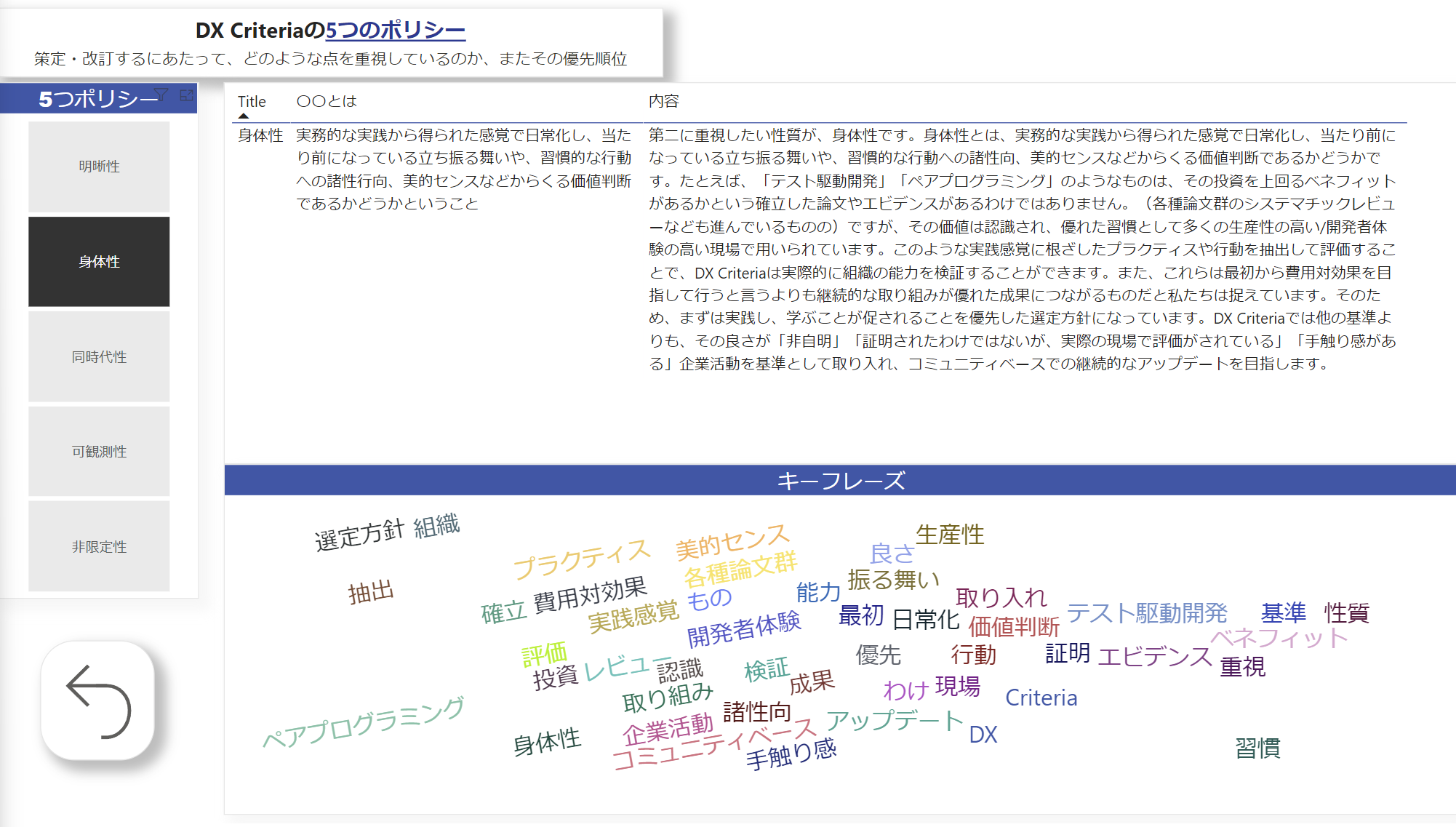Click the word 行動 in the cloud
Viewport: 1456px width, 827px height.
pos(974,655)
